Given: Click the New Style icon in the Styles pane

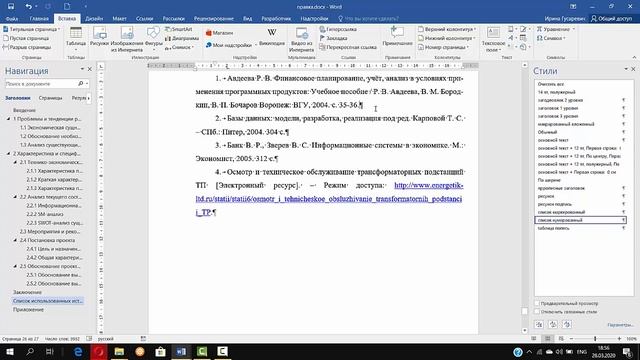Looking at the screenshot, I should click(539, 324).
